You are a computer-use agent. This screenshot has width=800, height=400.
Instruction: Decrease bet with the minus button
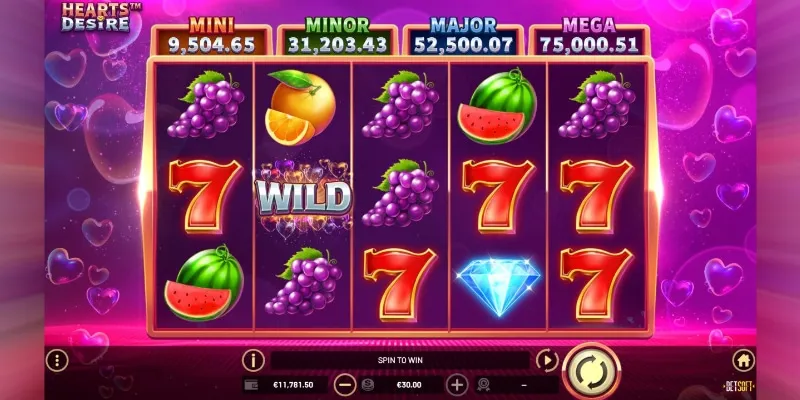pyautogui.click(x=345, y=385)
